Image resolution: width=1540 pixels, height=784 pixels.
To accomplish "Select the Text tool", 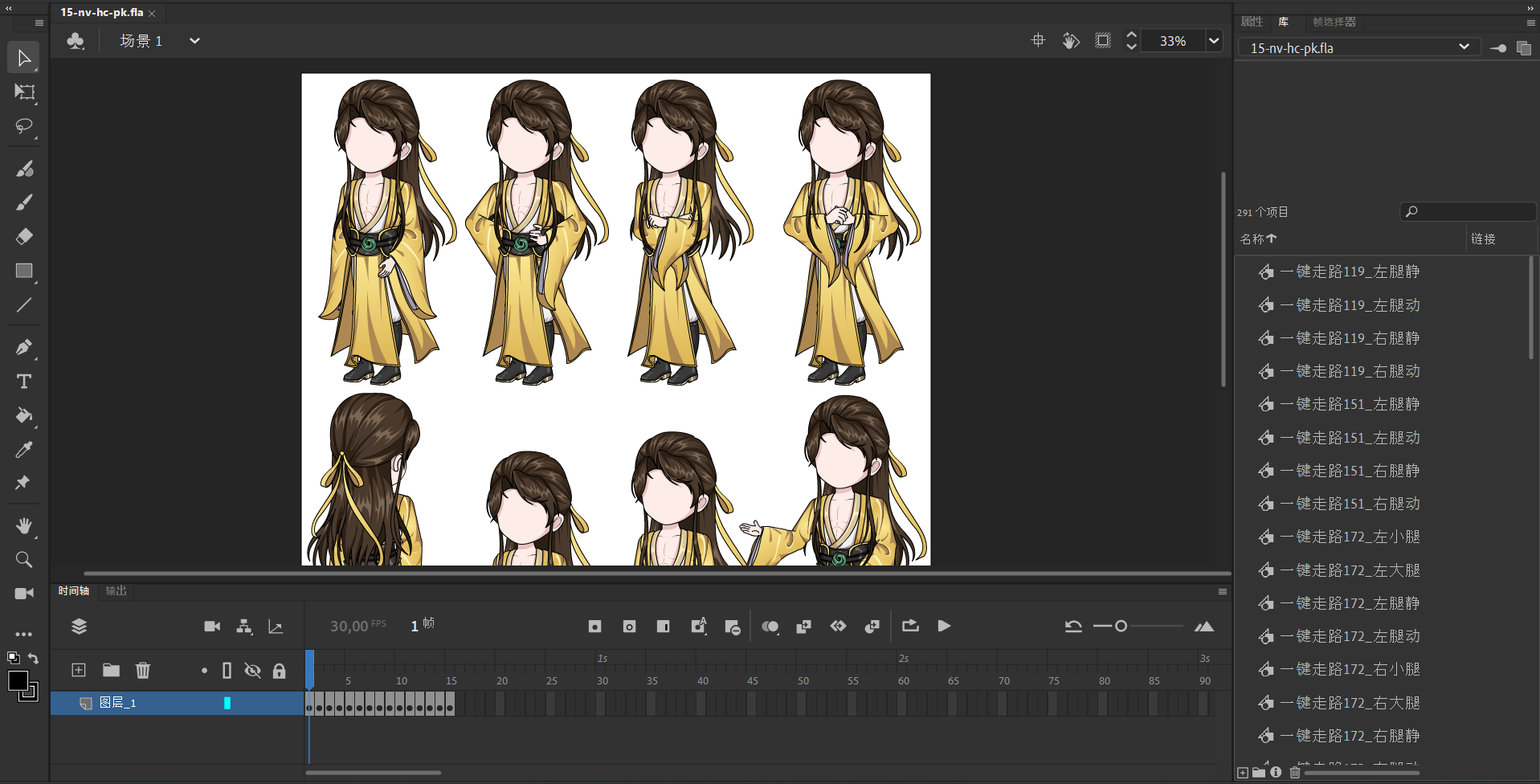I will (24, 382).
